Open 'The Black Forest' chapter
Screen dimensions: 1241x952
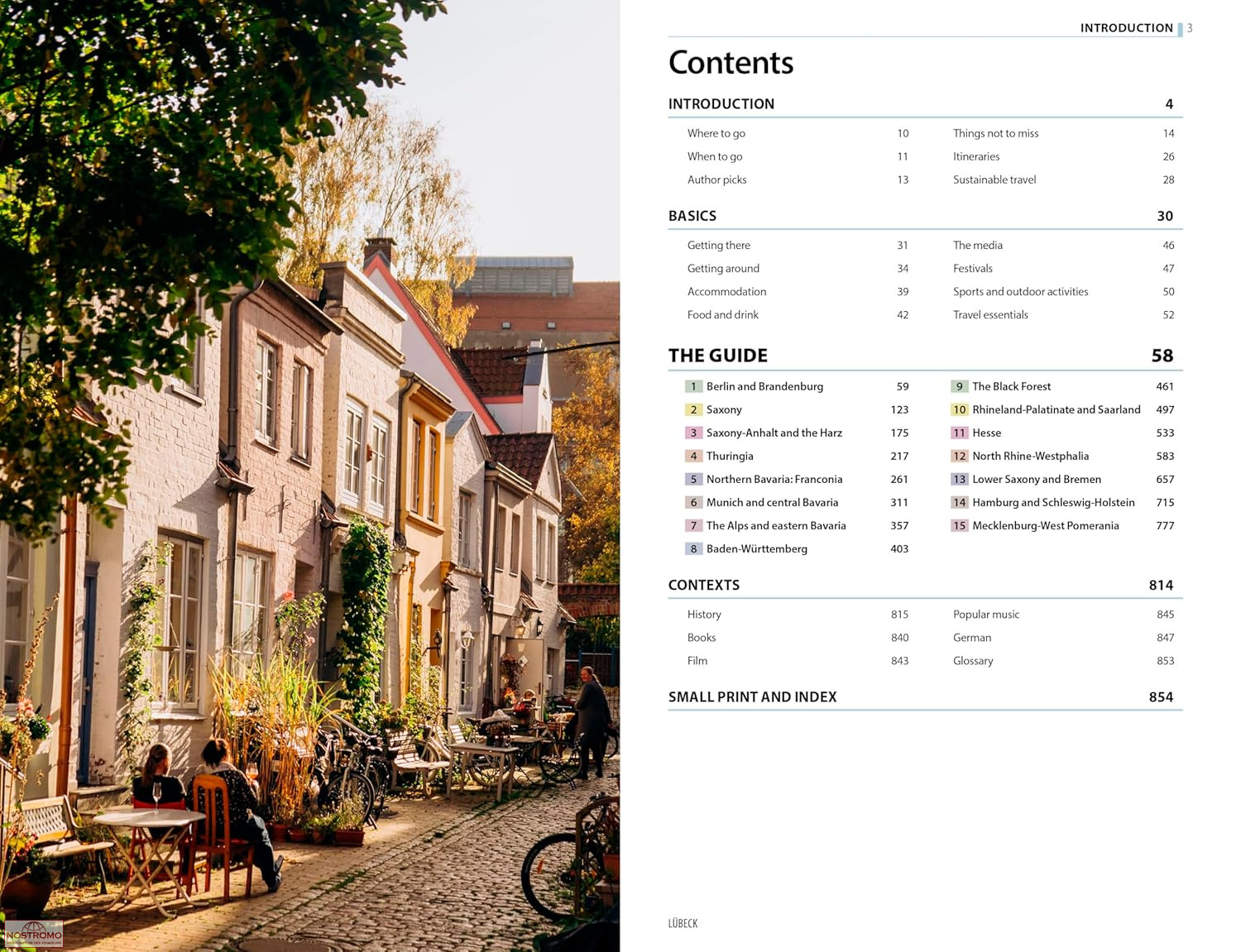(x=1011, y=386)
